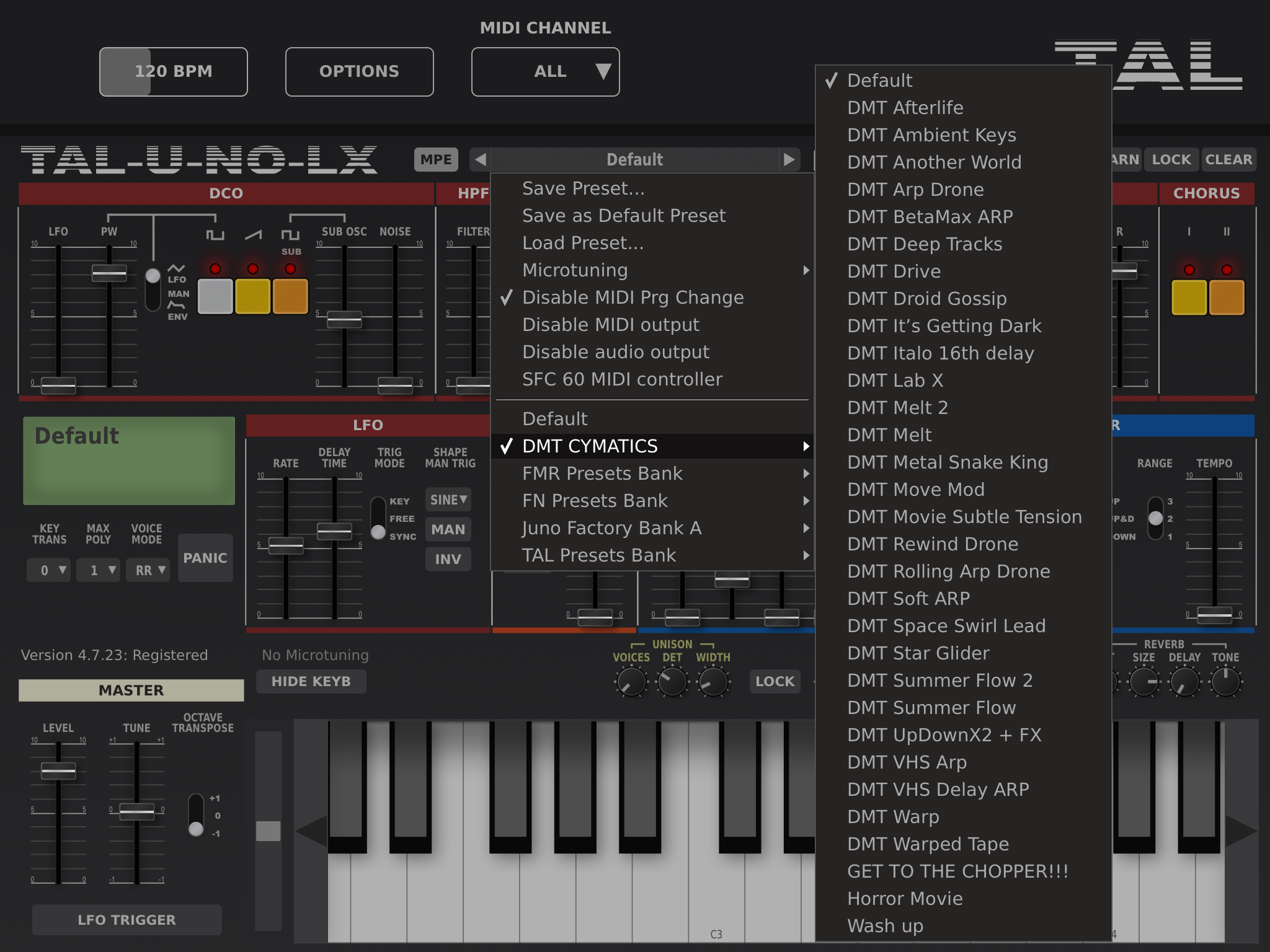Activate the SUB pulse waveform button

point(290,296)
